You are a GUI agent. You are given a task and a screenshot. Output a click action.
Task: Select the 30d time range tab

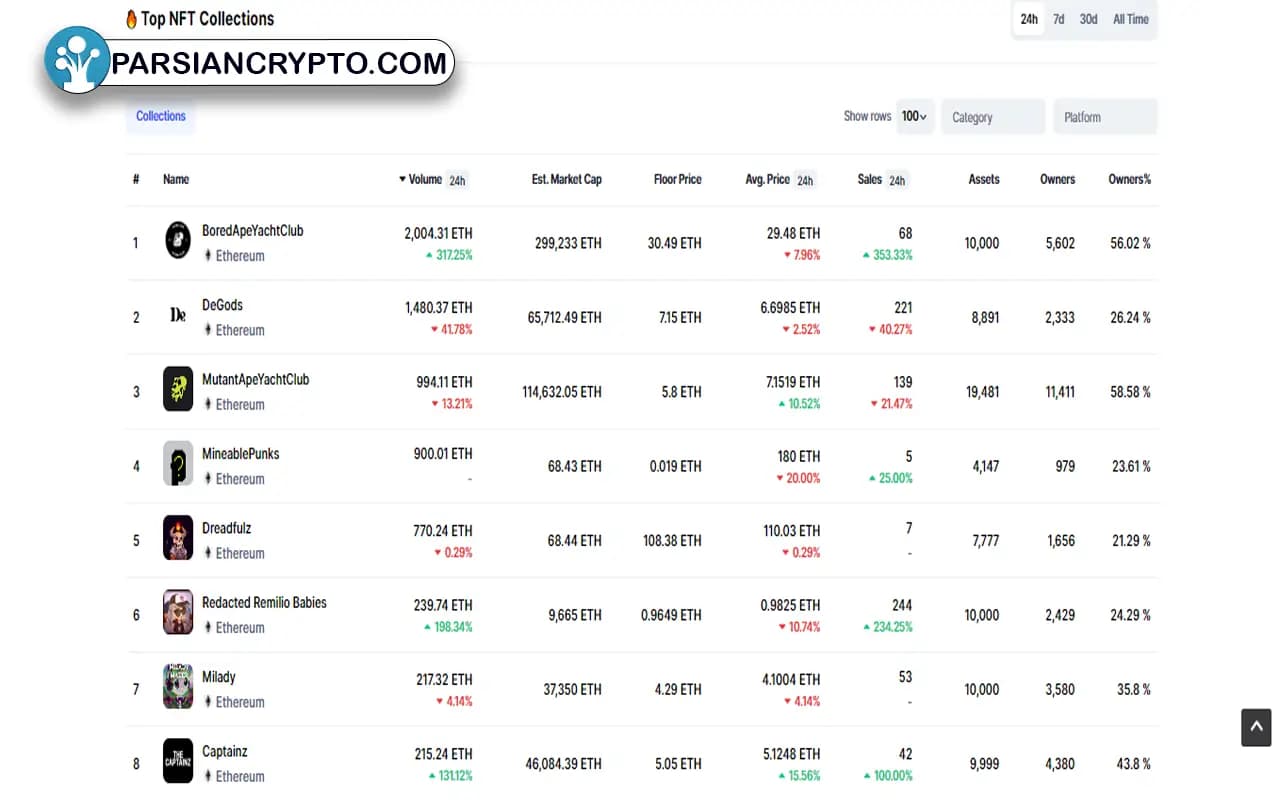click(1088, 19)
